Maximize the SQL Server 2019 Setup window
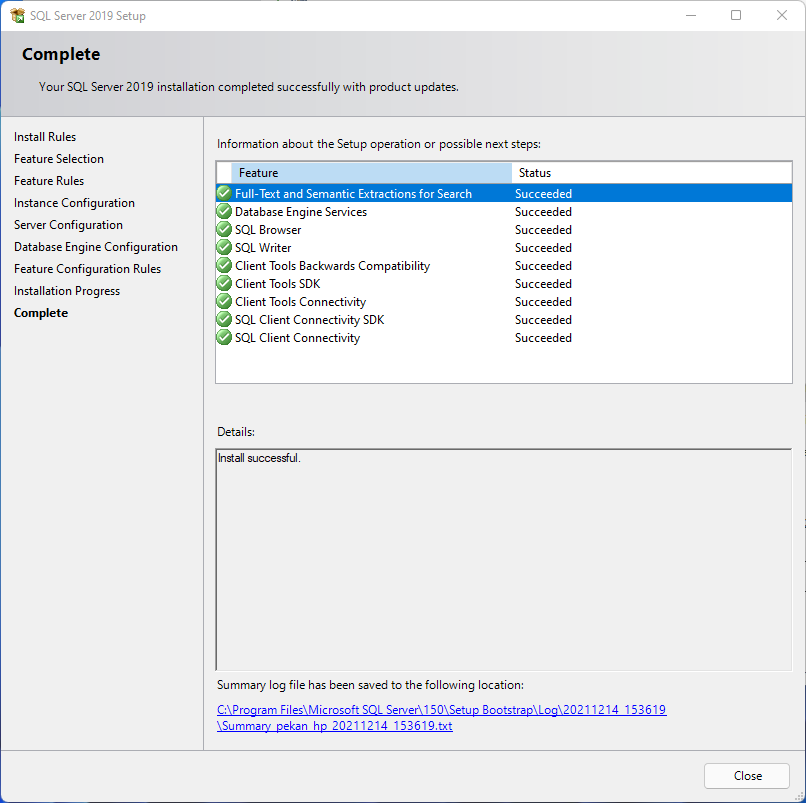 click(736, 15)
